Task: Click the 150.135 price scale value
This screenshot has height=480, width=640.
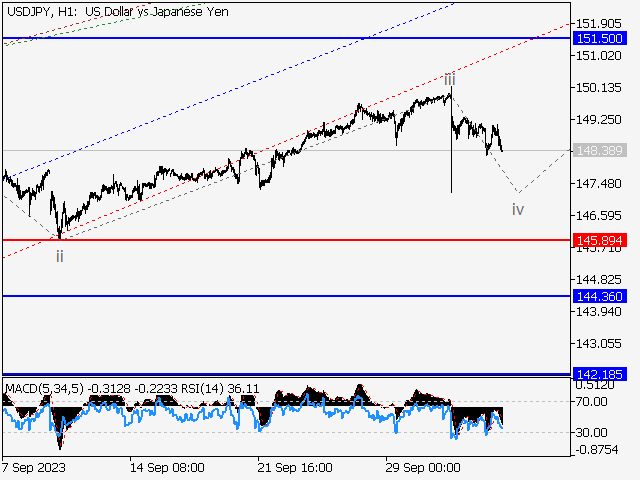Action: (598, 87)
